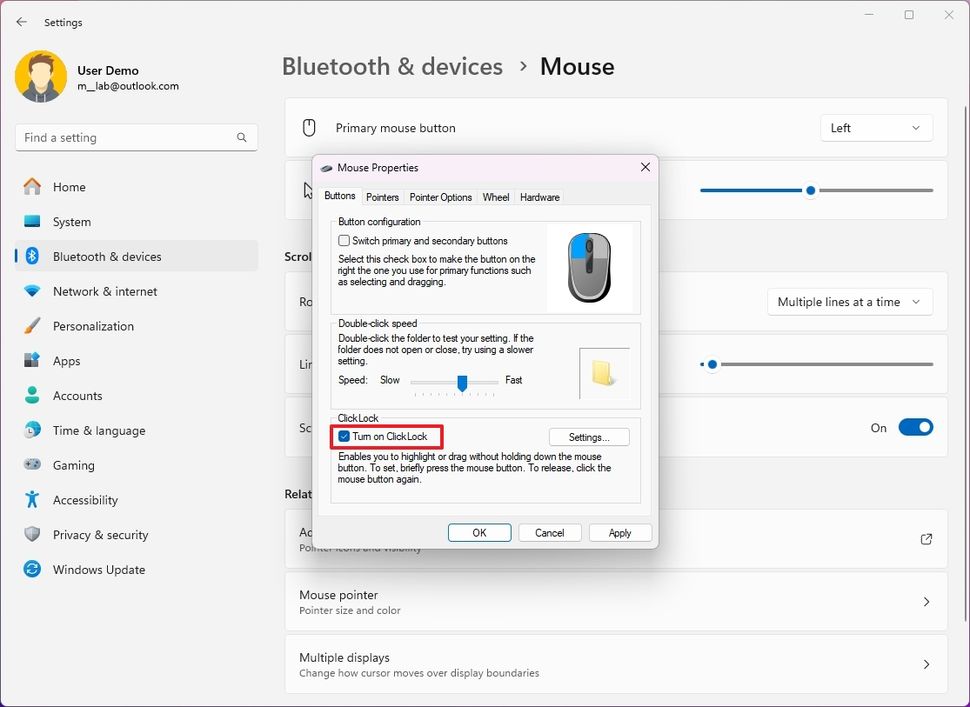Open Time & language settings

click(x=100, y=430)
